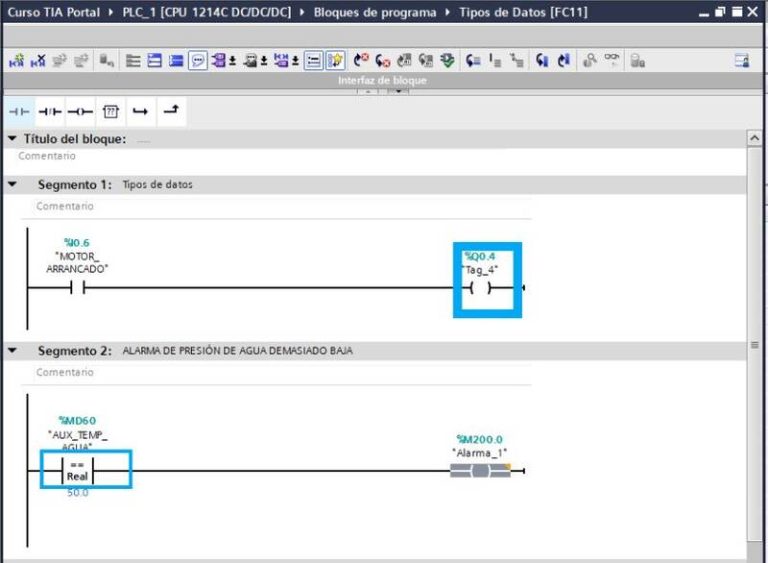Click the far-right panel layout icon
The image size is (768, 563).
tap(742, 61)
